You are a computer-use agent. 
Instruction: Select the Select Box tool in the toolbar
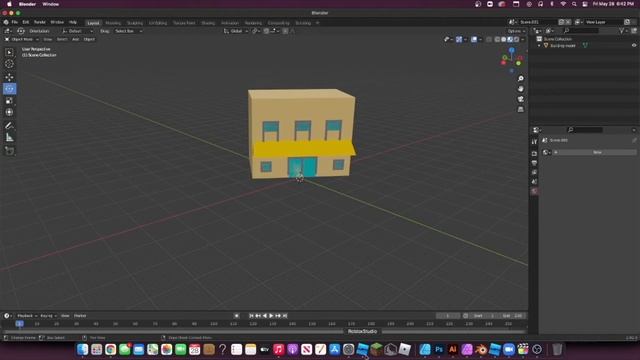tap(9, 52)
